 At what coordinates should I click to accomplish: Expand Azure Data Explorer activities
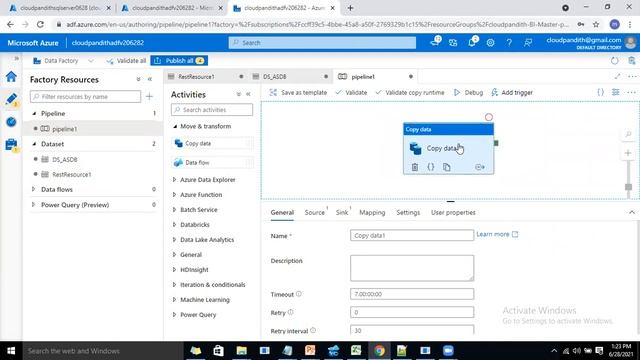(174, 180)
